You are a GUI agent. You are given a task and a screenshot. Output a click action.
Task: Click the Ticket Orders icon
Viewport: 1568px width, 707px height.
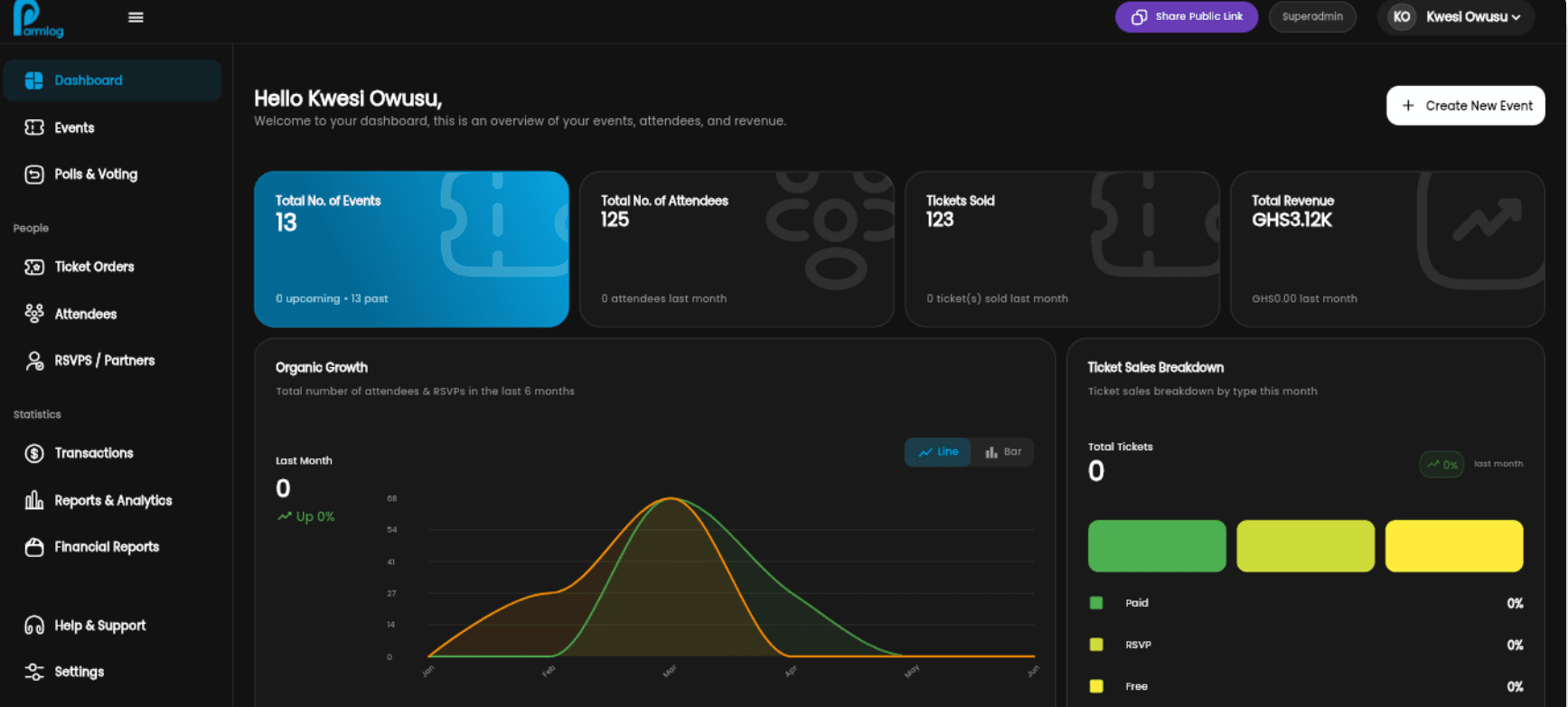(x=34, y=267)
